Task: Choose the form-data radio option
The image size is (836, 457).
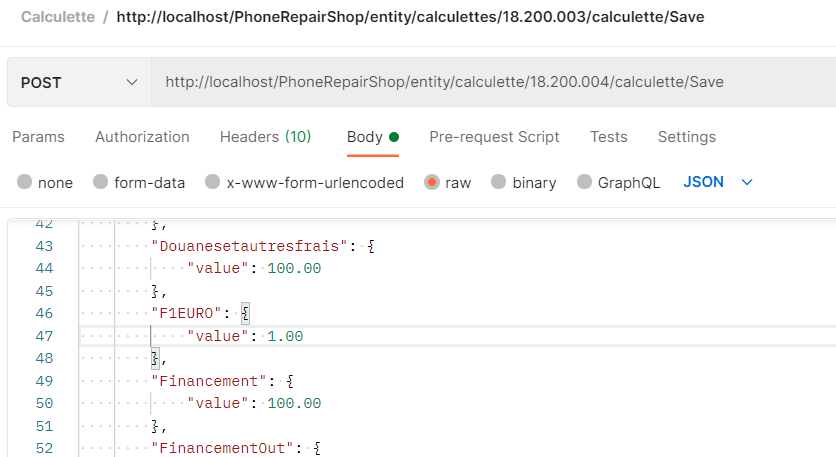Action: coord(100,182)
